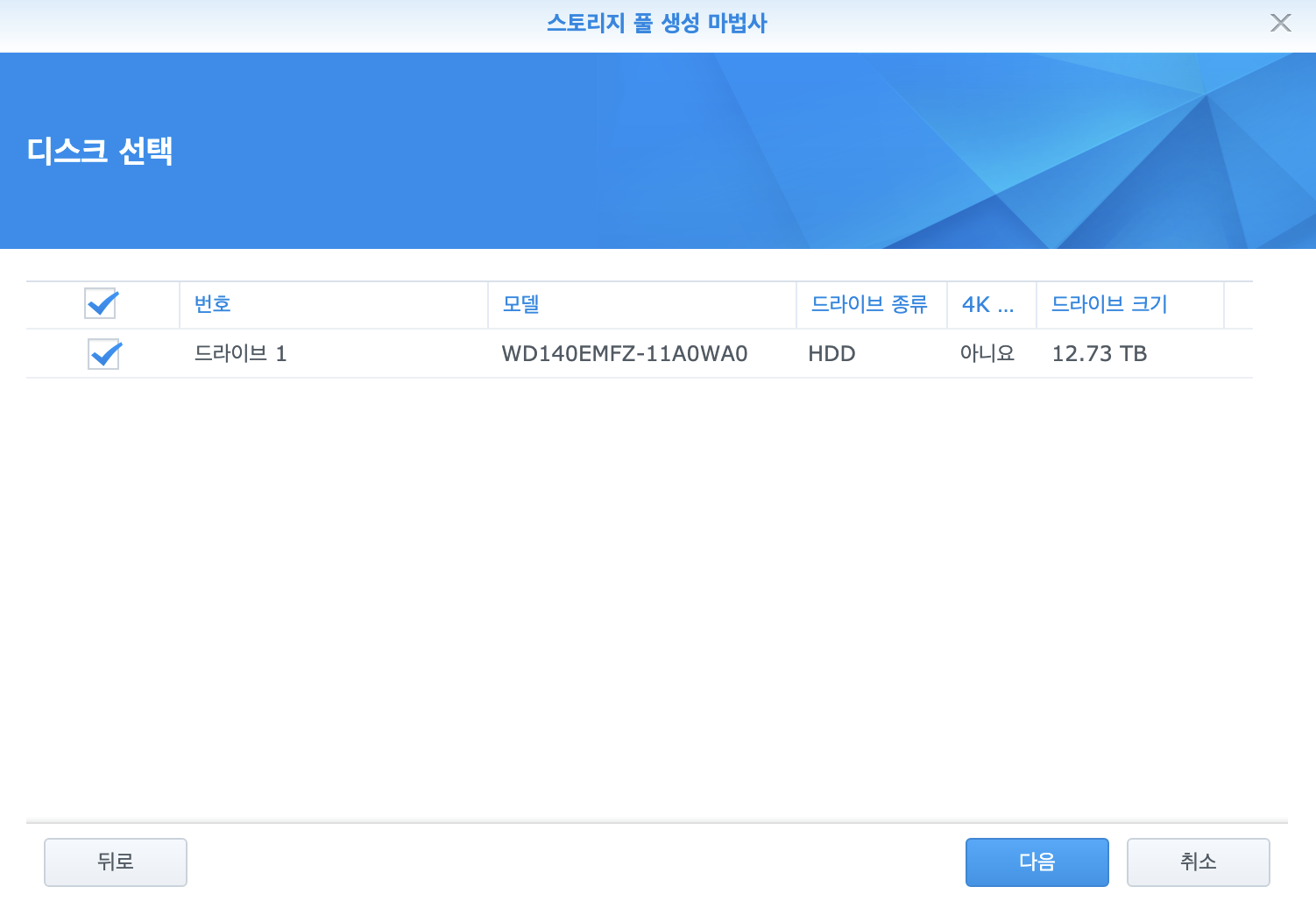1316x901 pixels.
Task: Click the model WD140EMFZ-11A0WA0 cell
Action: (x=625, y=354)
